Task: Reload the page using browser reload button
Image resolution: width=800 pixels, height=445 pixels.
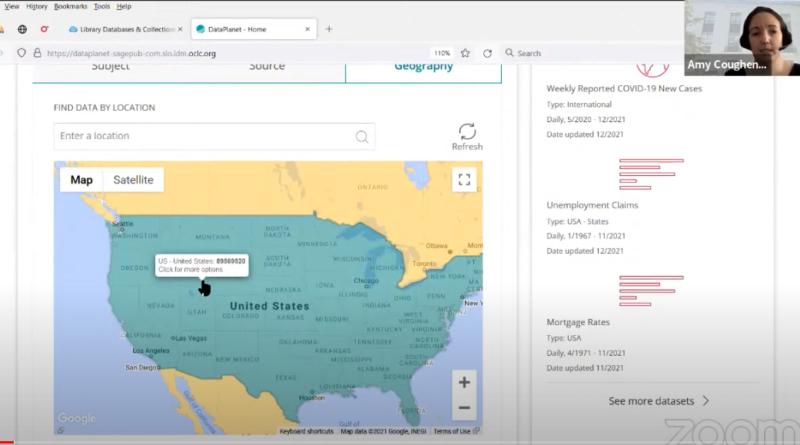Action: tap(487, 53)
